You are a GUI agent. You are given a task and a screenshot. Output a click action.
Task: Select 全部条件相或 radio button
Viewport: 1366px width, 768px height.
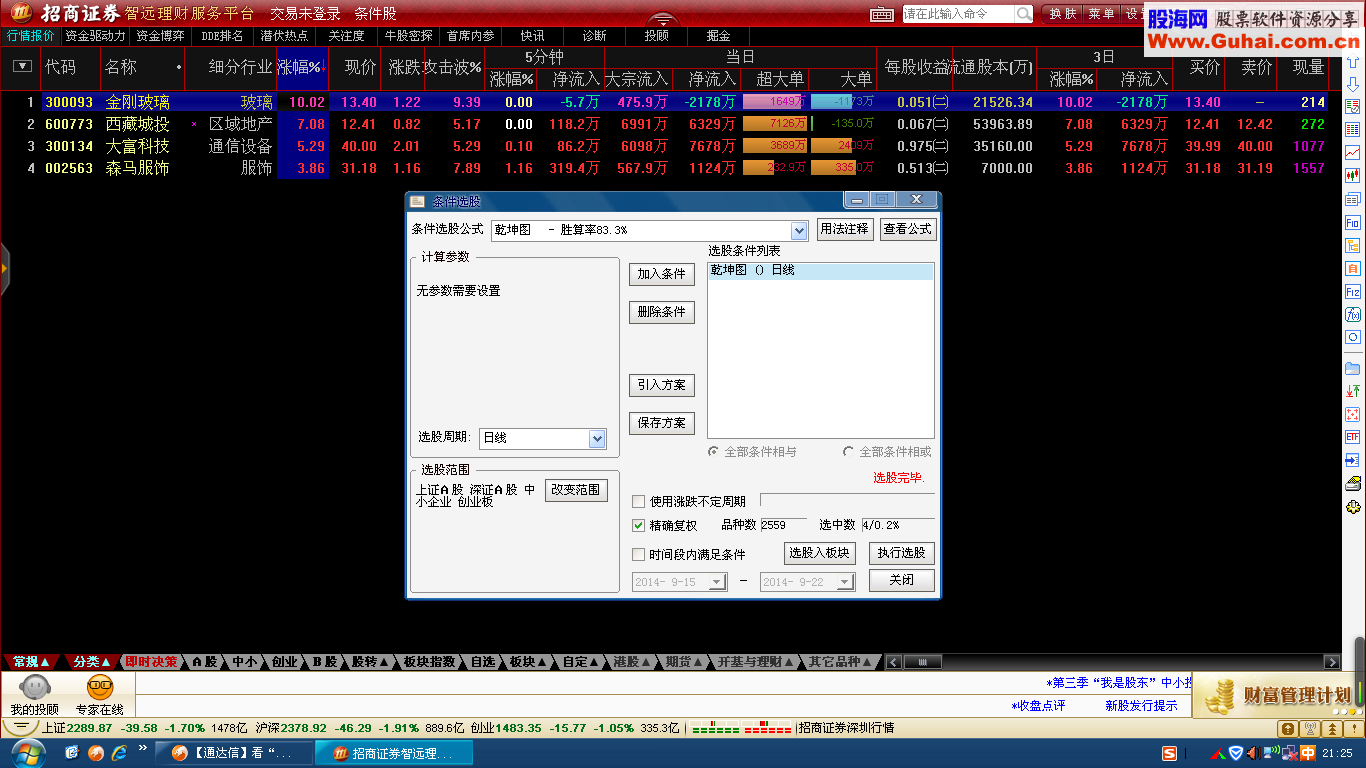click(849, 452)
